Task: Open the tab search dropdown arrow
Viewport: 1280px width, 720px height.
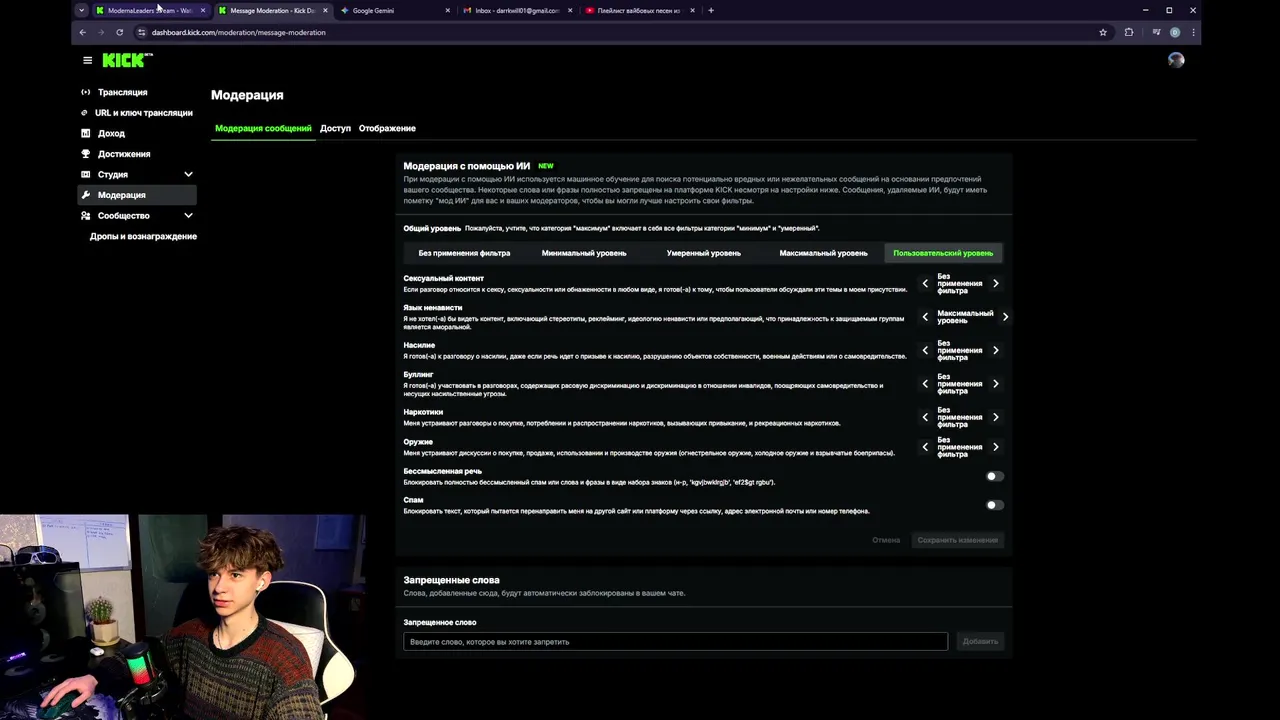Action: [82, 10]
